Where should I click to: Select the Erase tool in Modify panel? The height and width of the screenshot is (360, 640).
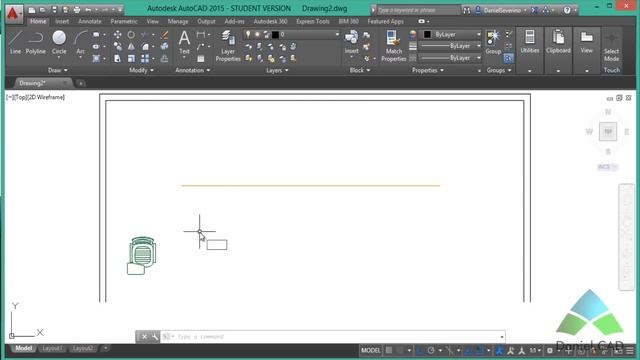pyautogui.click(x=164, y=35)
